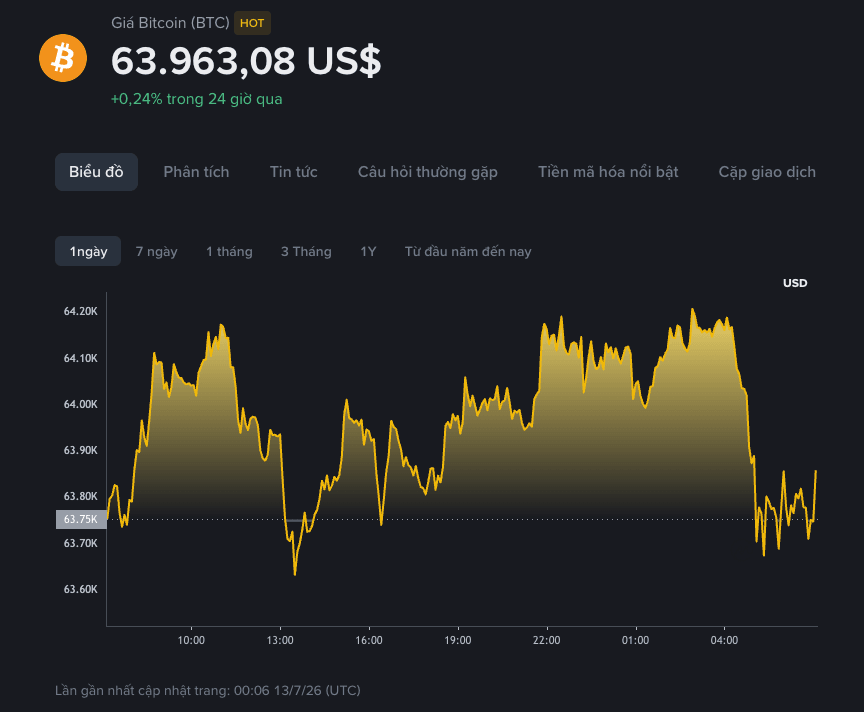The image size is (864, 712).
Task: Switch to the Phân tích tab
Action: [x=196, y=172]
